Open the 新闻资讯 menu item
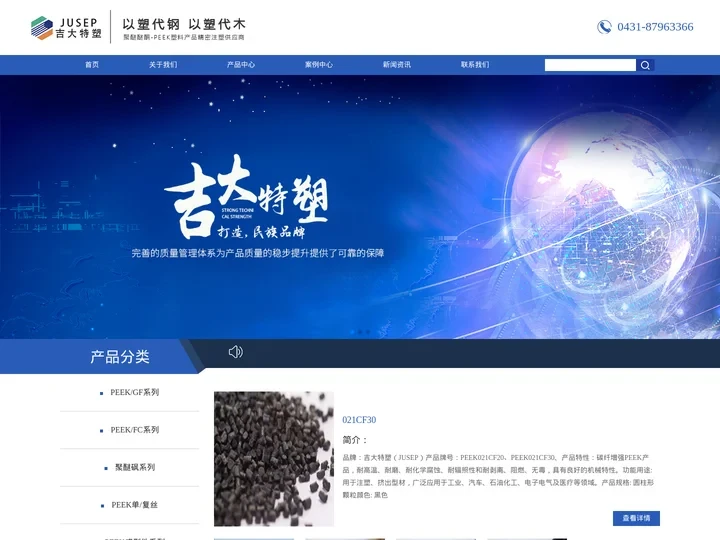Viewport: 720px width, 540px height. click(397, 65)
